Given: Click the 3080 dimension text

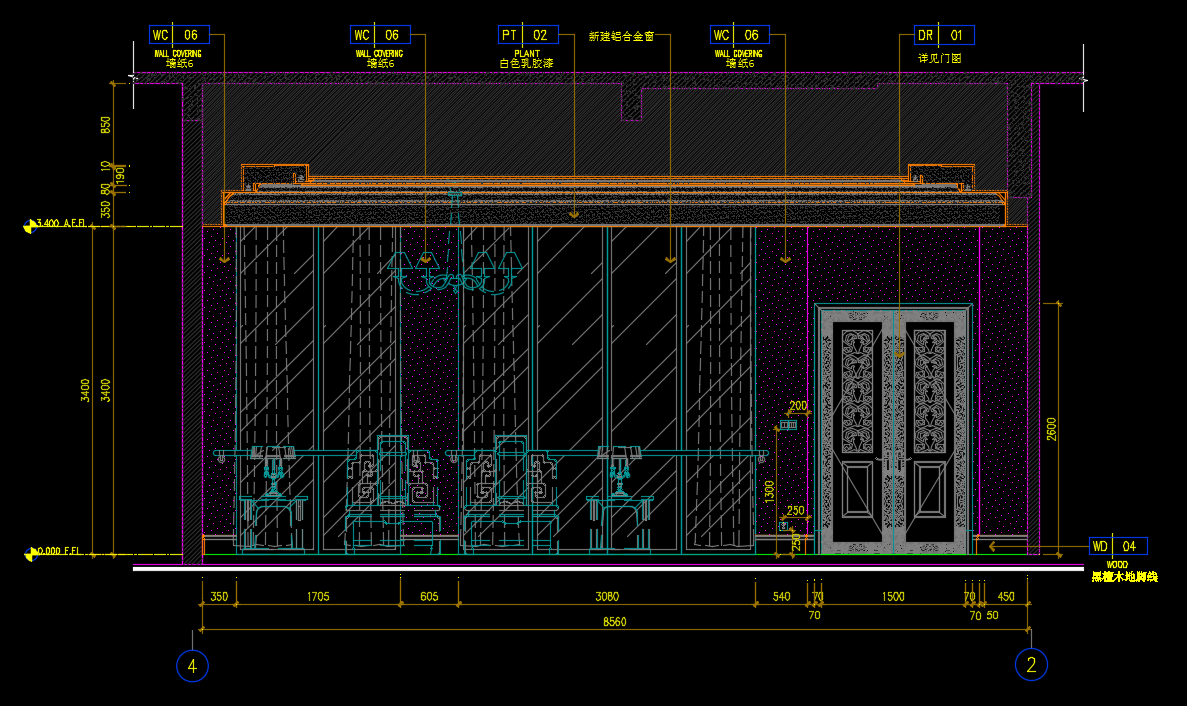Looking at the screenshot, I should (x=607, y=597).
